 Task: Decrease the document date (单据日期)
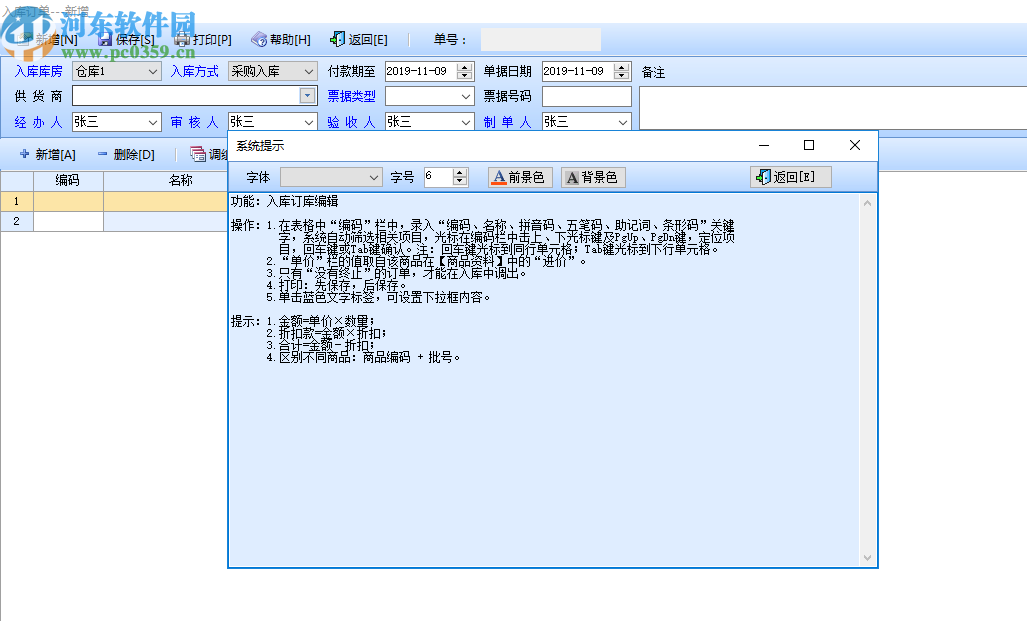point(622,75)
